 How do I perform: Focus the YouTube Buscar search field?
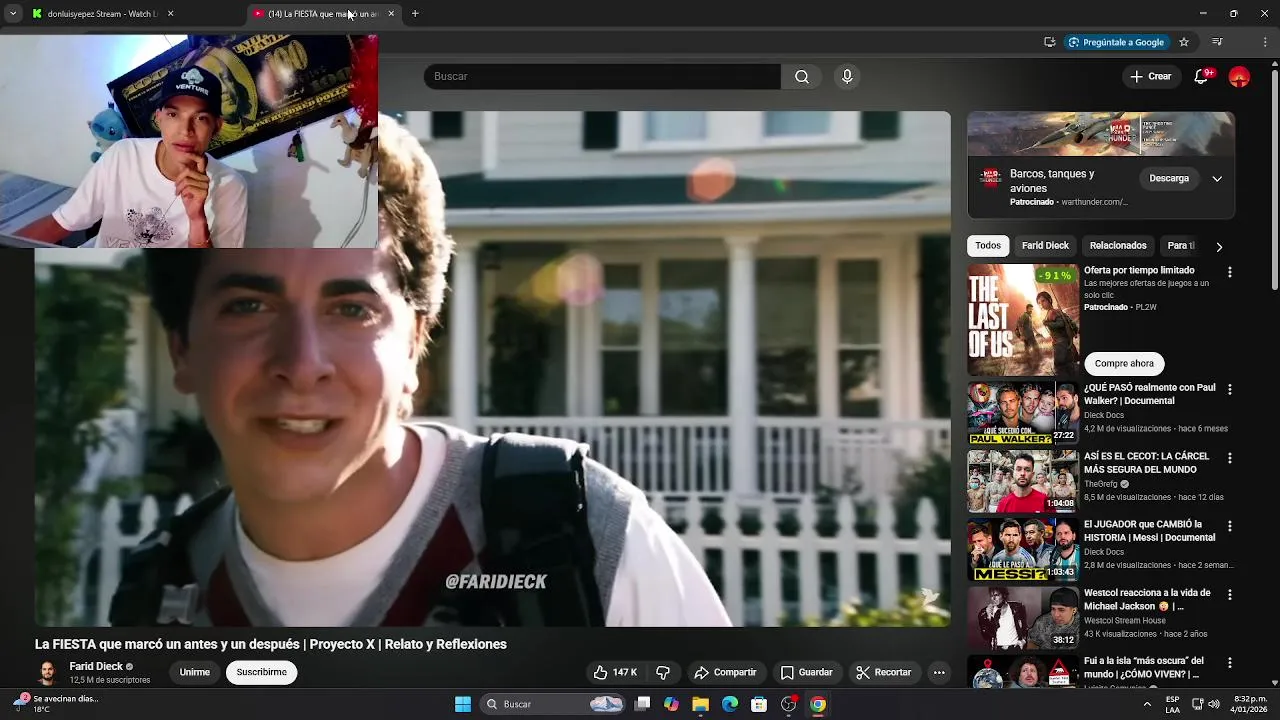coord(602,77)
